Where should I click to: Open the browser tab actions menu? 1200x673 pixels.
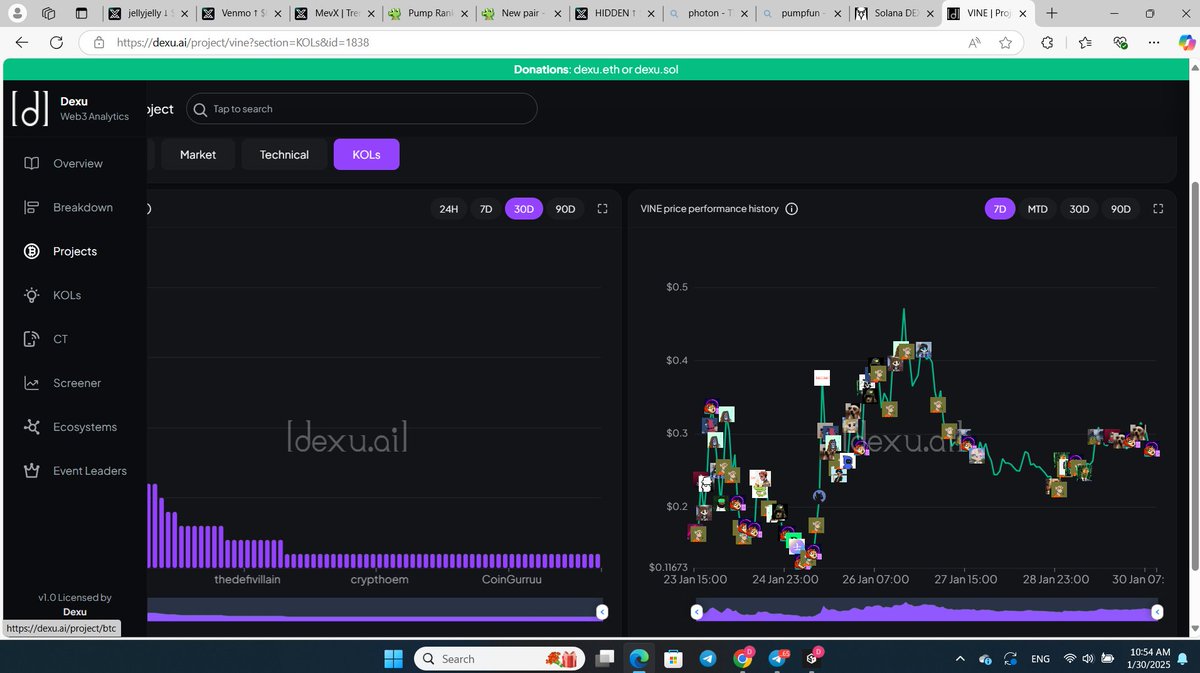pos(81,13)
